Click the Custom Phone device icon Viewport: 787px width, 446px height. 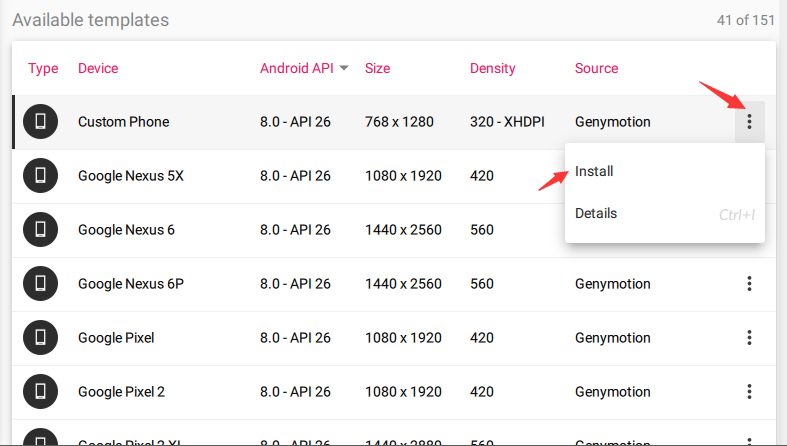(40, 121)
